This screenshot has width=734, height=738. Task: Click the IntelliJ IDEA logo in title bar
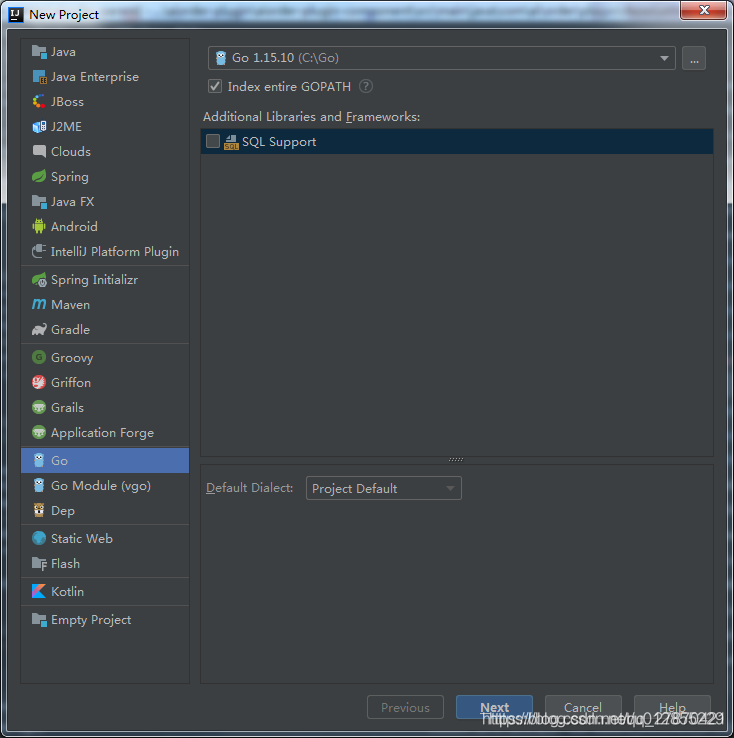click(16, 15)
